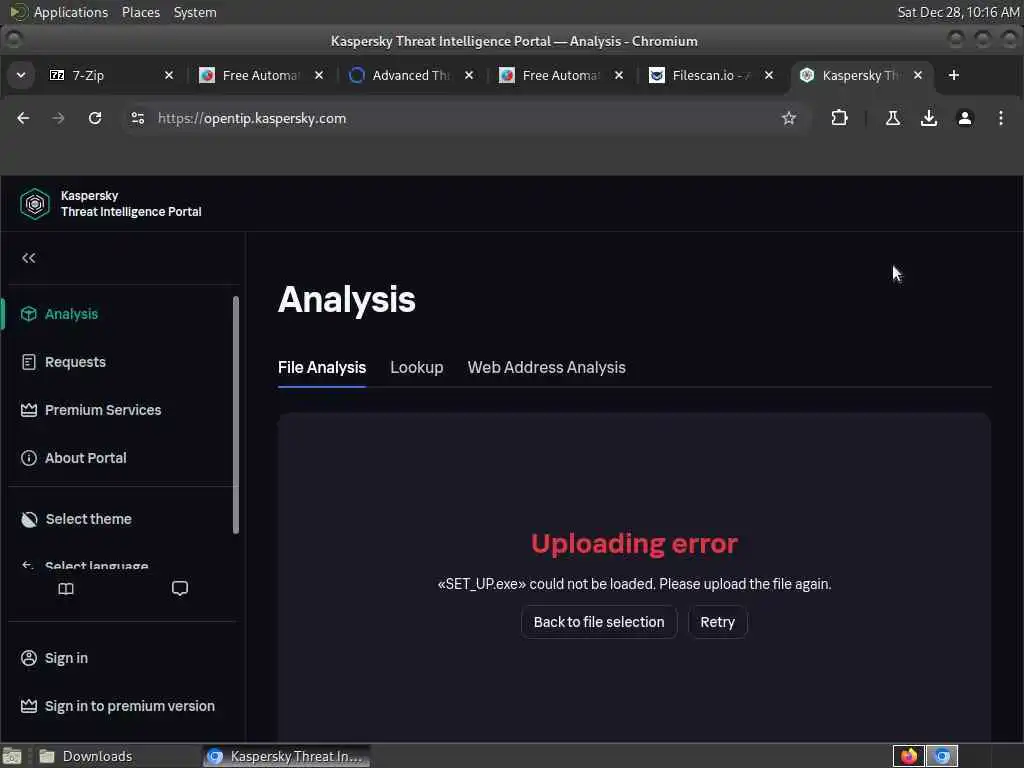Close the 7-Zip tab
This screenshot has width=1024, height=768.
169,75
